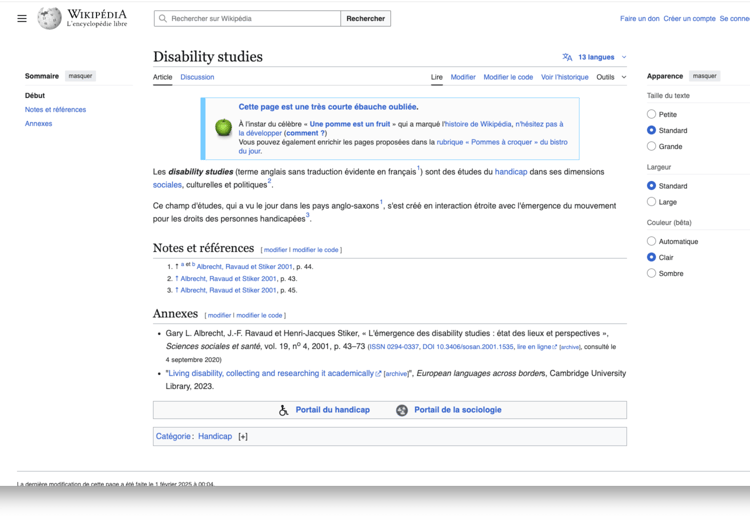Click in the Wikipédia search field

[252, 18]
